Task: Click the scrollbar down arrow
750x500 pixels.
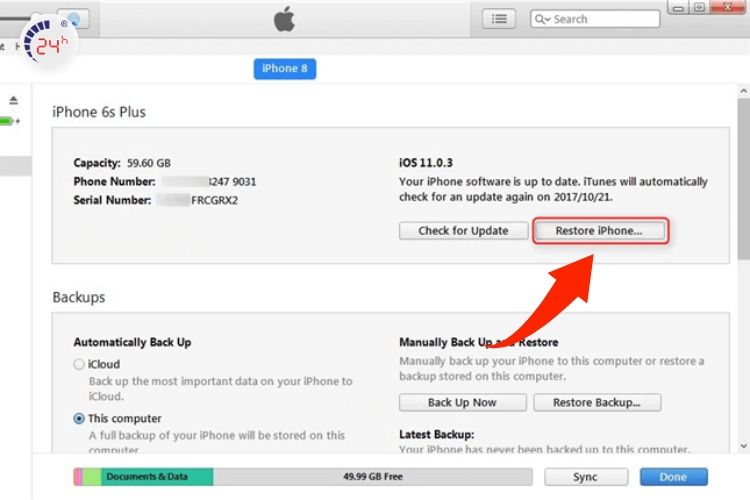Action: click(743, 446)
